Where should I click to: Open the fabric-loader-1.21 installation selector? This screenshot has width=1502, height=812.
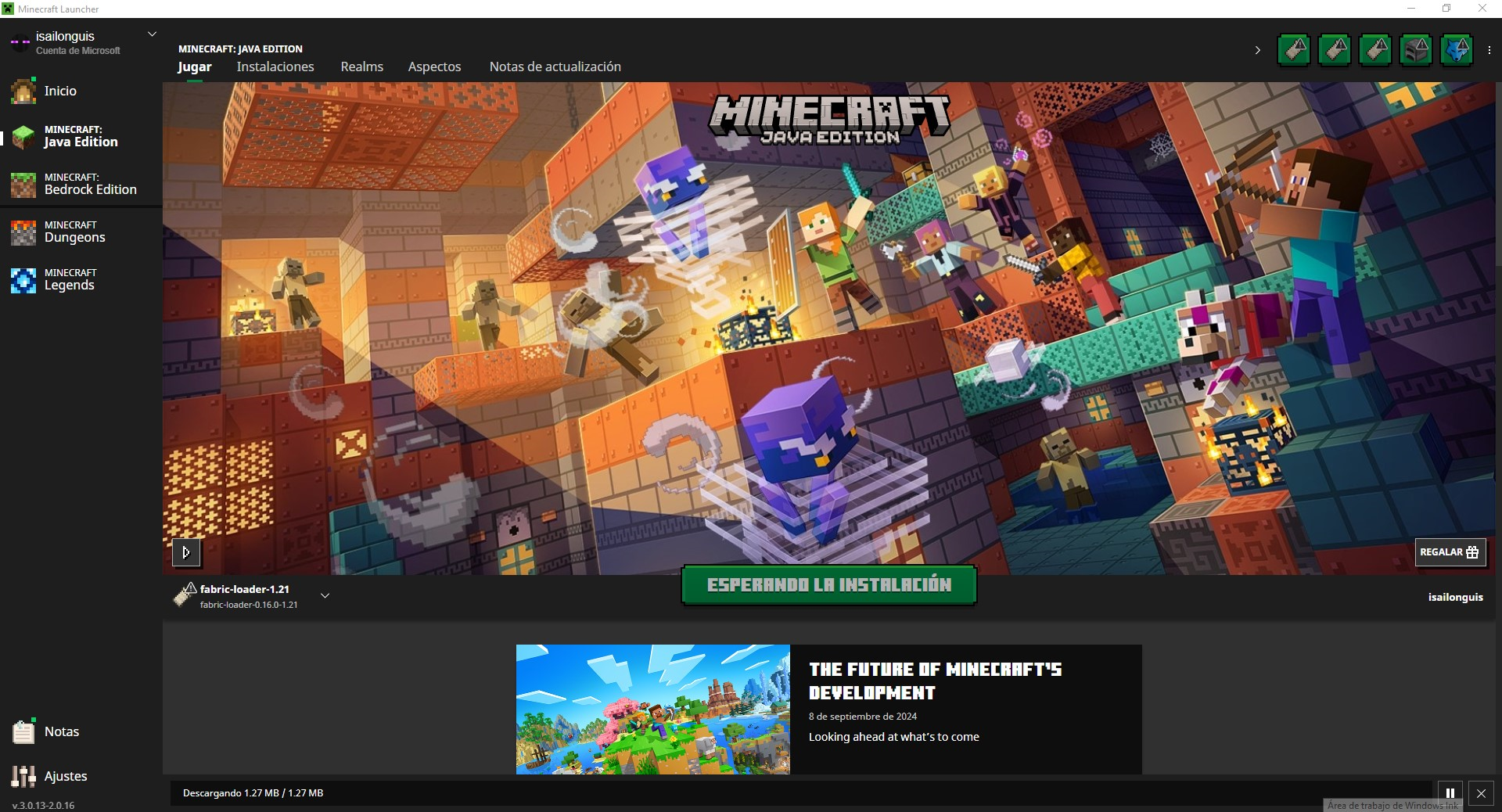pyautogui.click(x=252, y=595)
